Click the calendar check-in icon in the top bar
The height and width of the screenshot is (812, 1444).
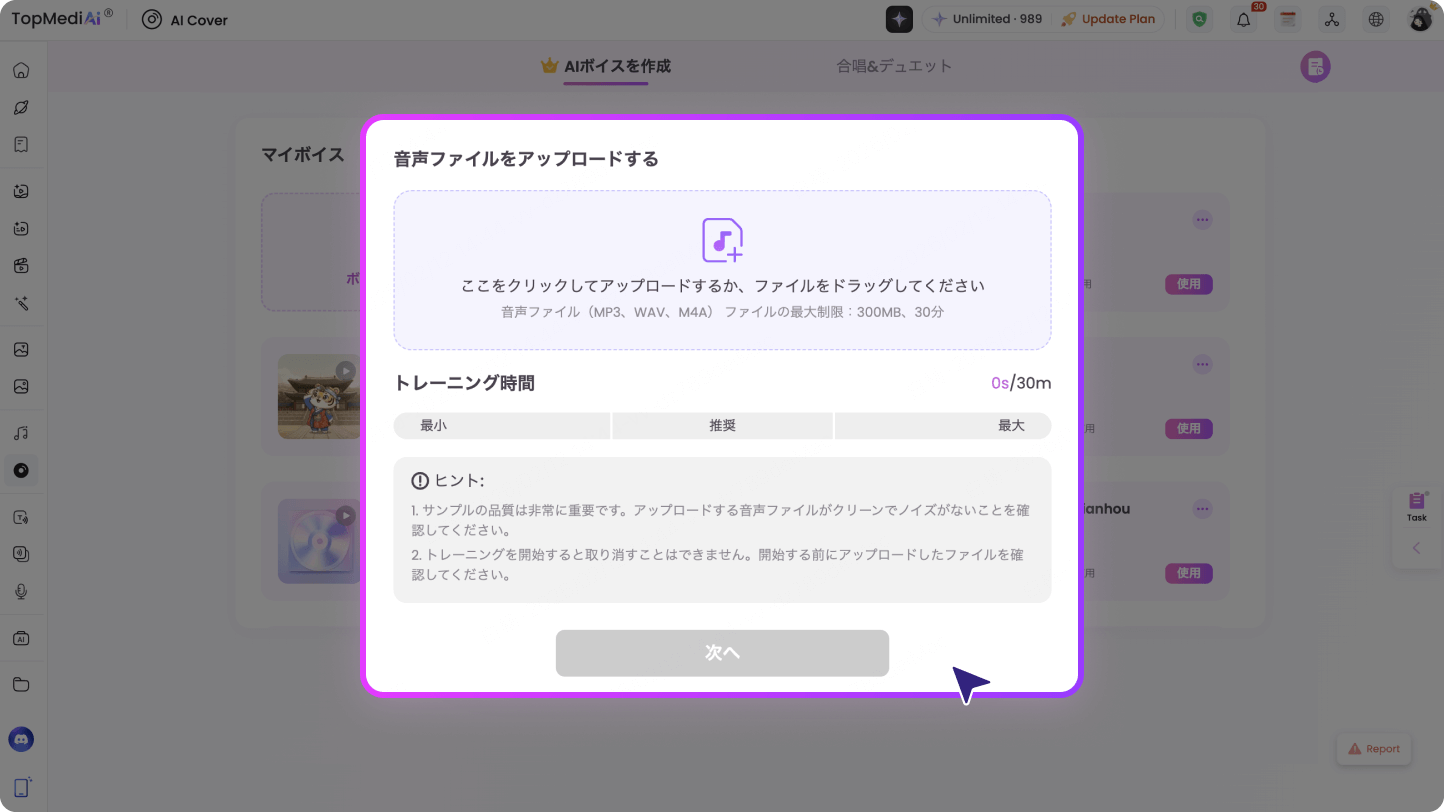click(1287, 19)
